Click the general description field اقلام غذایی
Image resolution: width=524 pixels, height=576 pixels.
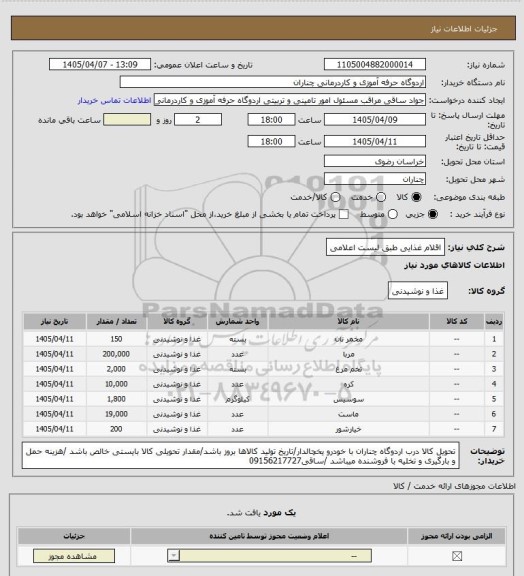coord(385,248)
